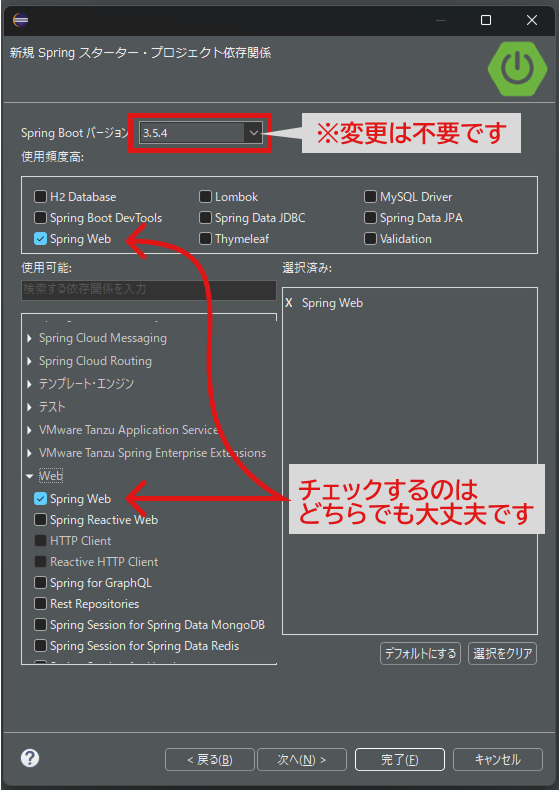Enable the Rest Repositories checkbox
Image resolution: width=559 pixels, height=790 pixels.
point(40,604)
